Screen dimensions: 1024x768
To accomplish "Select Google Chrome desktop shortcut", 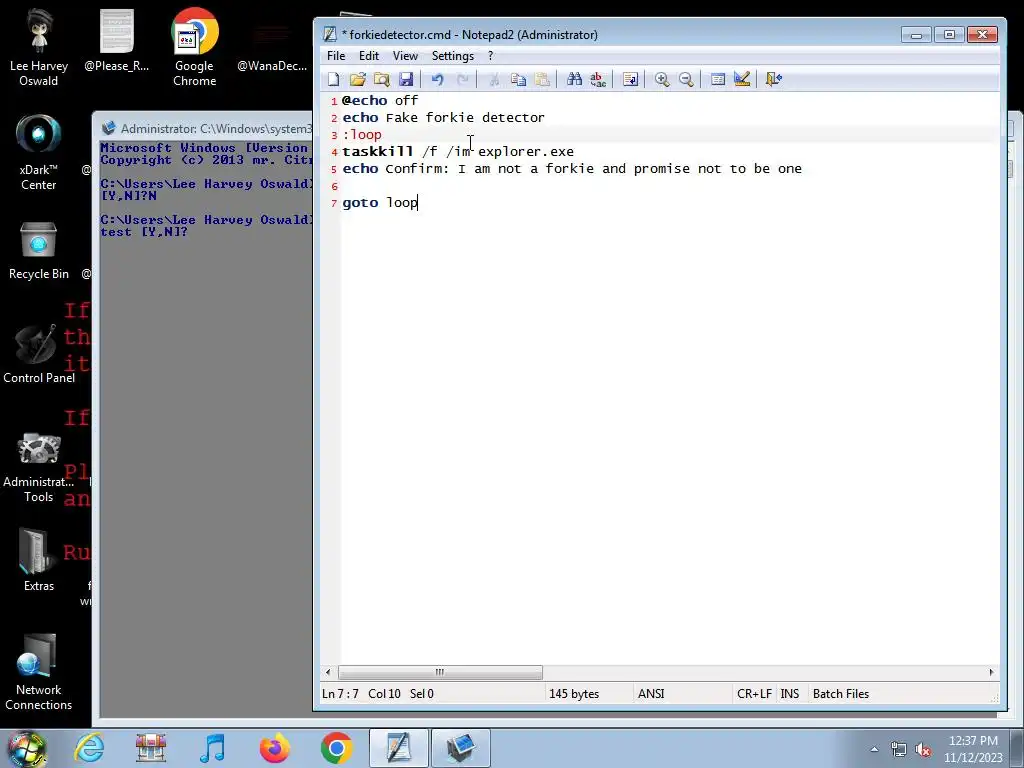I will pos(194,48).
